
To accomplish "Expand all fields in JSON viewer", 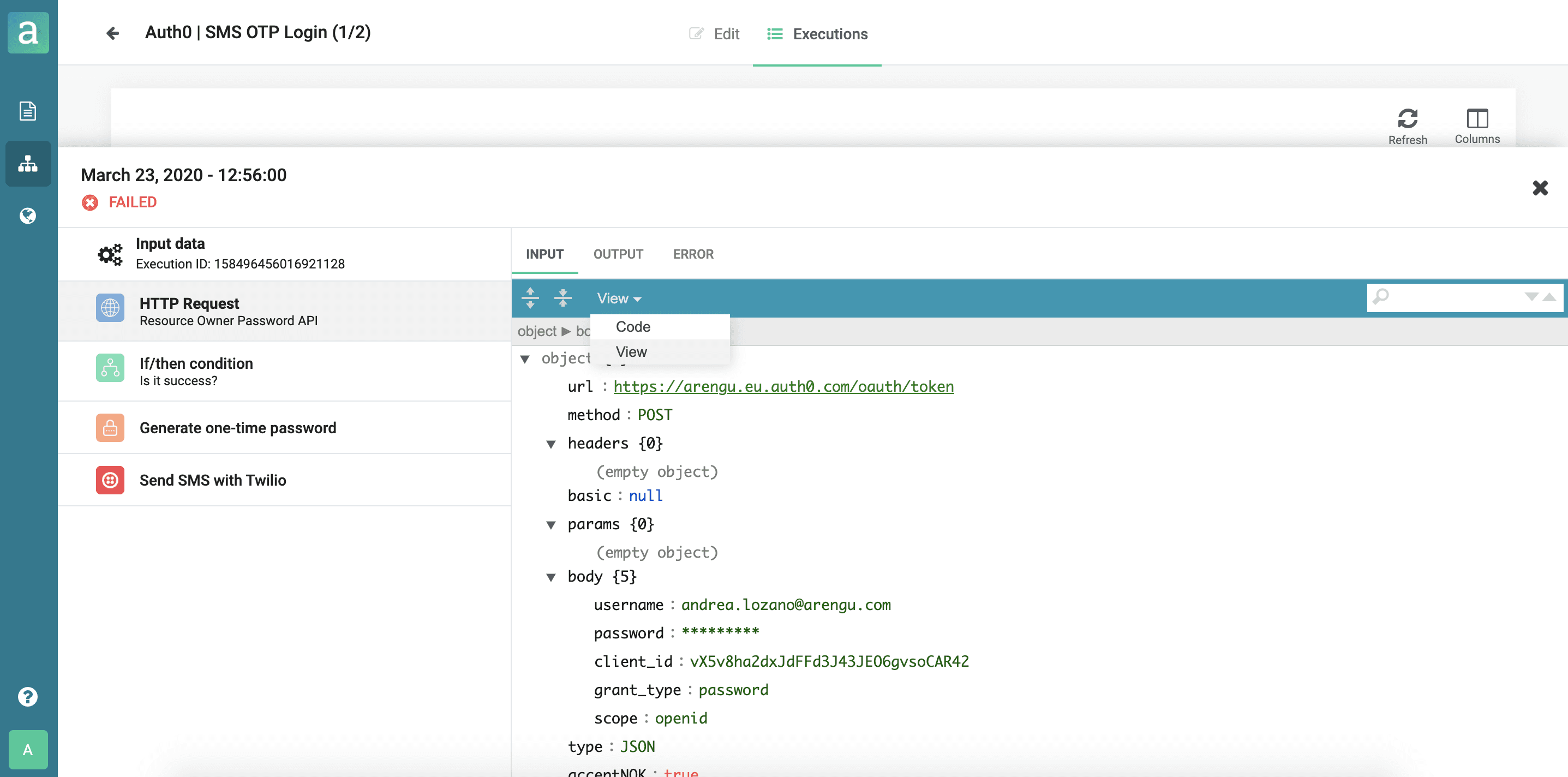I will click(x=530, y=298).
